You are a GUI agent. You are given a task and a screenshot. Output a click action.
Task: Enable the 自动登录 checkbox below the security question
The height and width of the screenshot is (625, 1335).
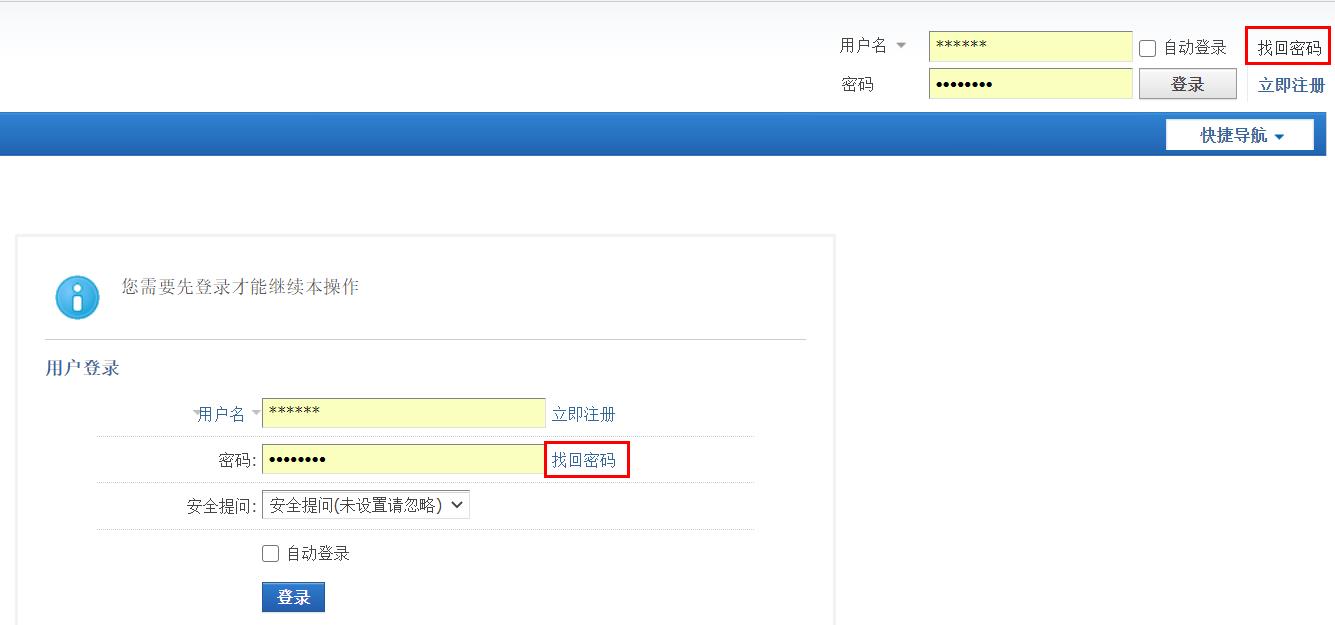pyautogui.click(x=270, y=553)
